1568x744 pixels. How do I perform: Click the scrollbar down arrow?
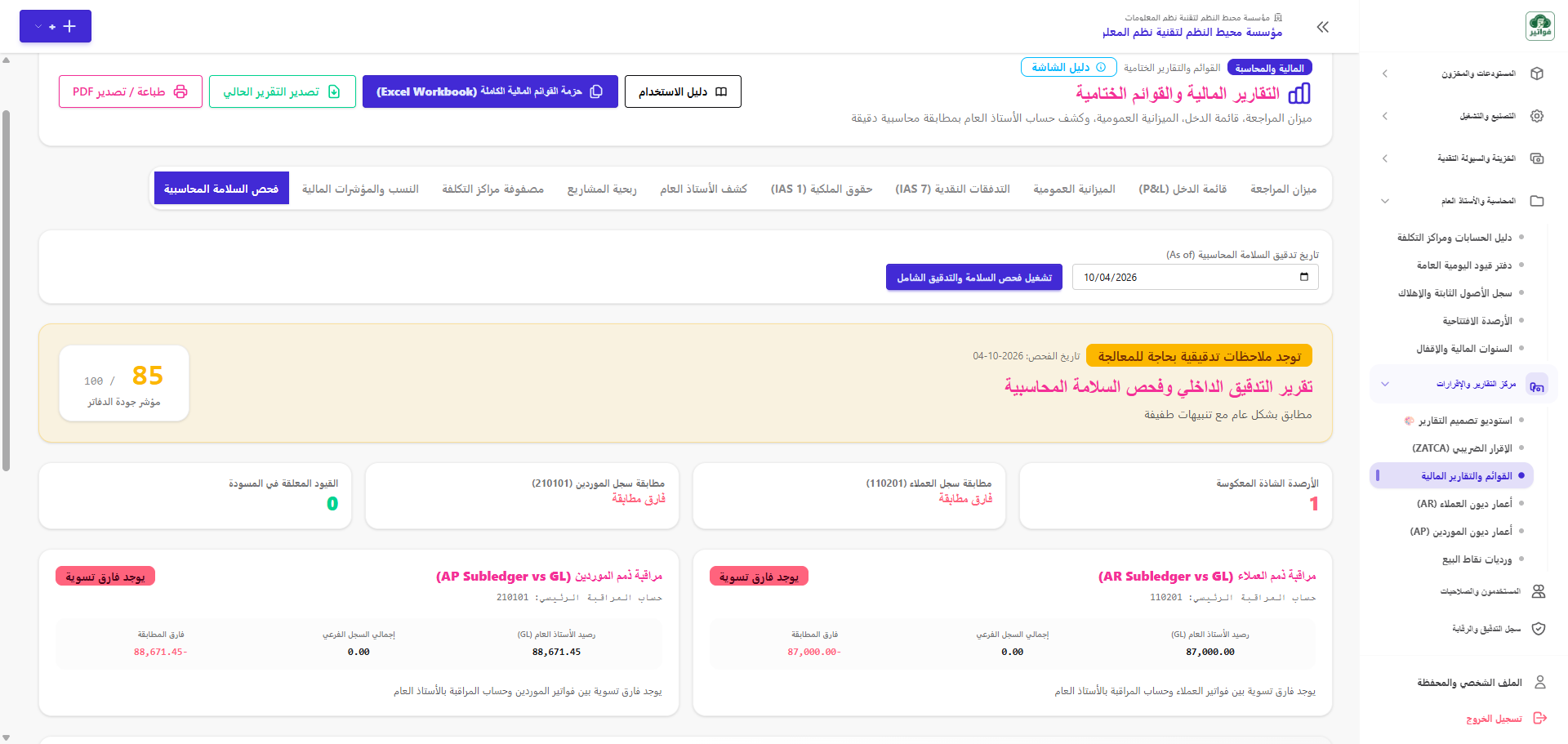6,738
